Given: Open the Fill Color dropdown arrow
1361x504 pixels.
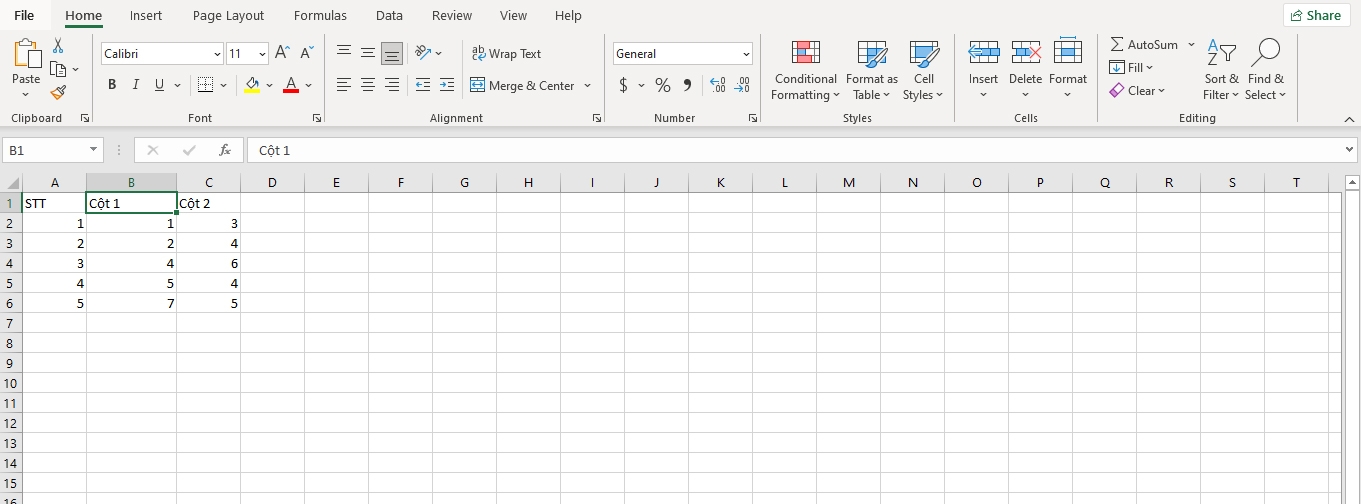Looking at the screenshot, I should click(269, 85).
